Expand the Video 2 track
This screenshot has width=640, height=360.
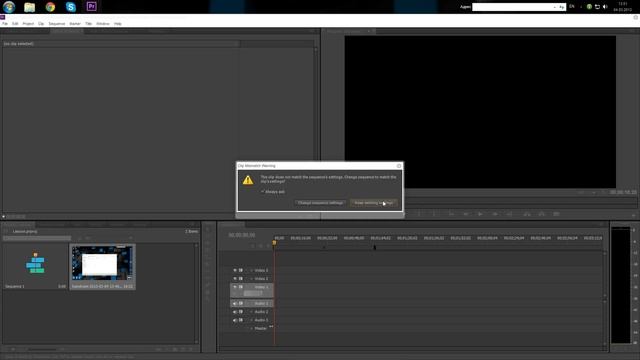point(251,278)
